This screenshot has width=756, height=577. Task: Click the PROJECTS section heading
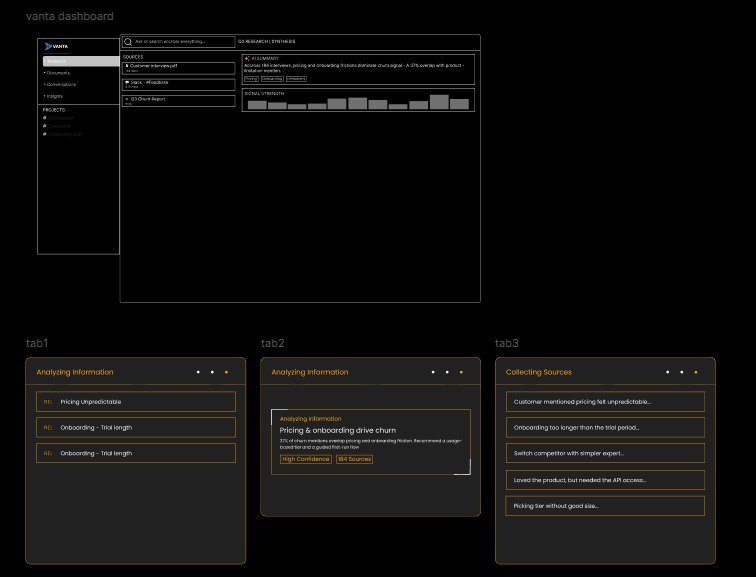[x=54, y=110]
